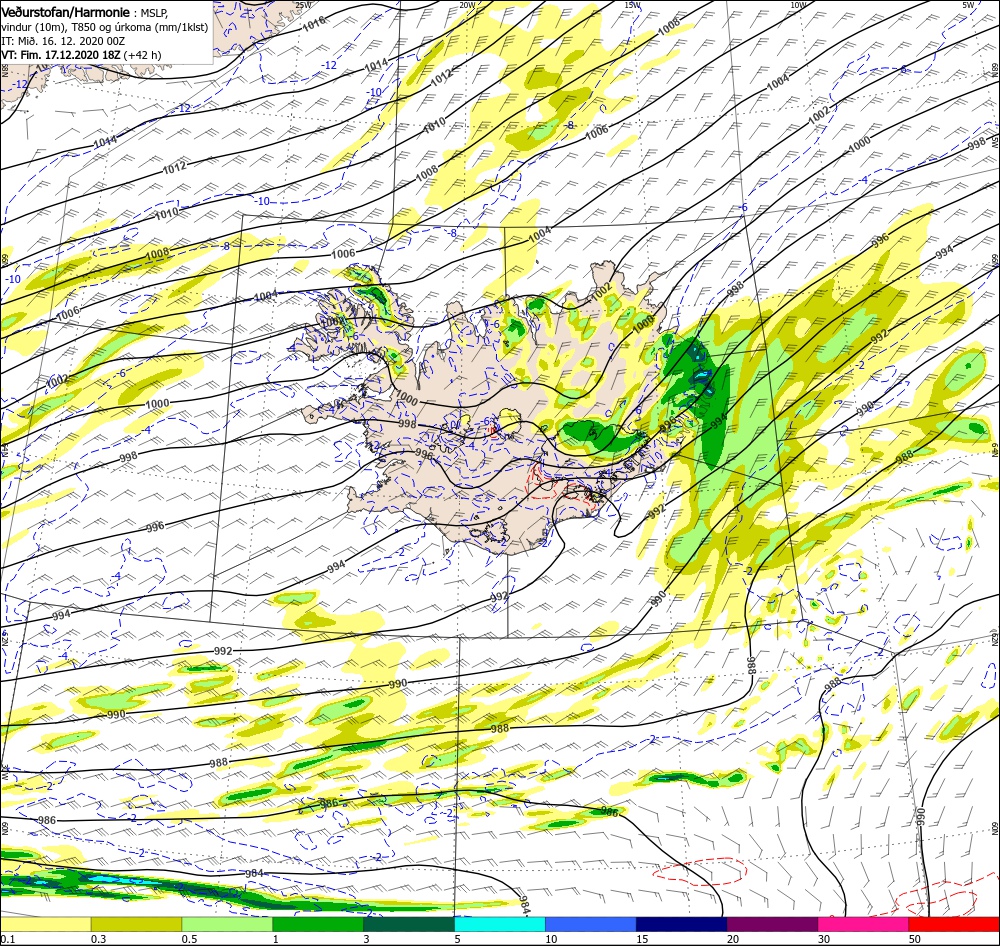The width and height of the screenshot is (1000, 946).
Task: Click the '15' legend value
Action: 642,939
